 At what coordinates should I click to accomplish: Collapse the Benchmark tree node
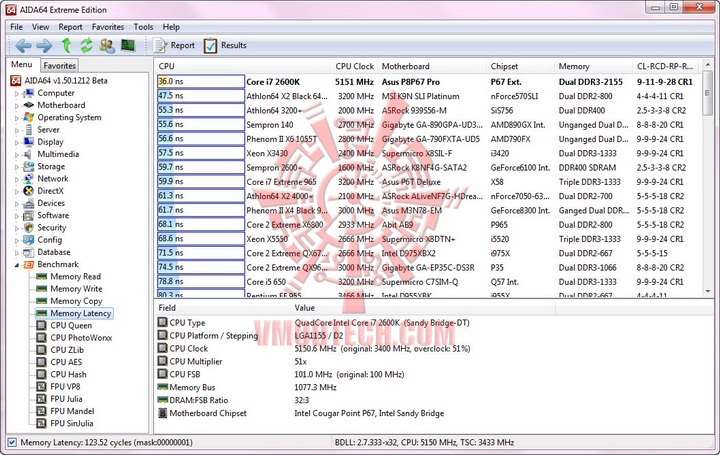pos(17,265)
